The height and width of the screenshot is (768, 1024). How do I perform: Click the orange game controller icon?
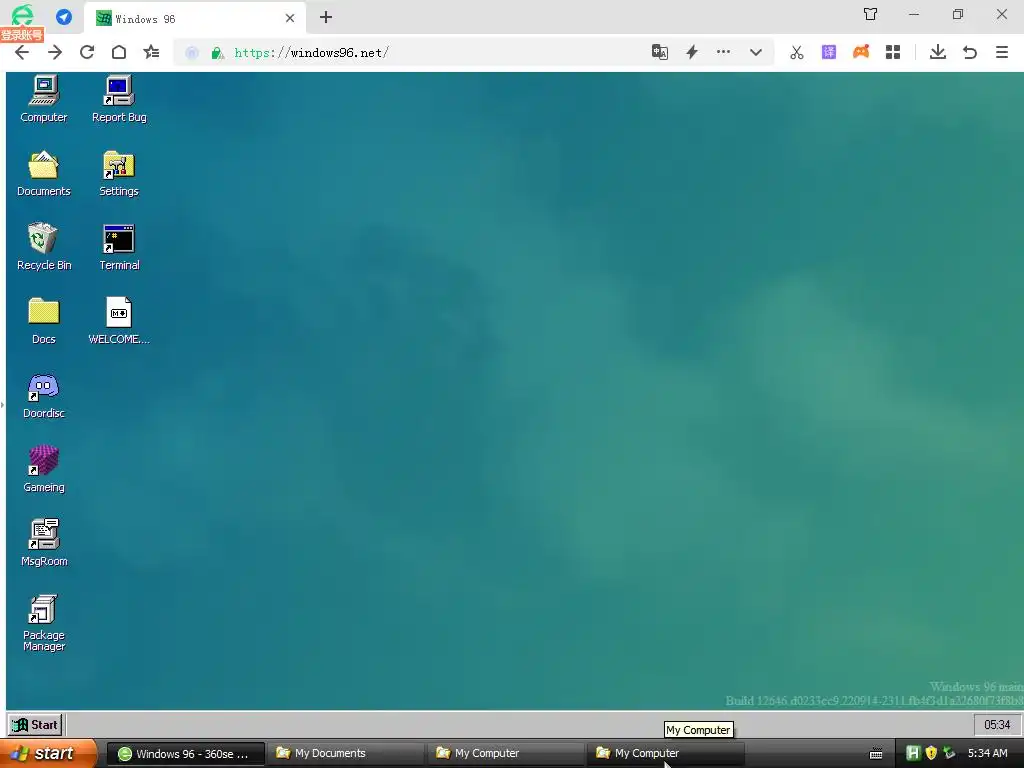point(861,52)
